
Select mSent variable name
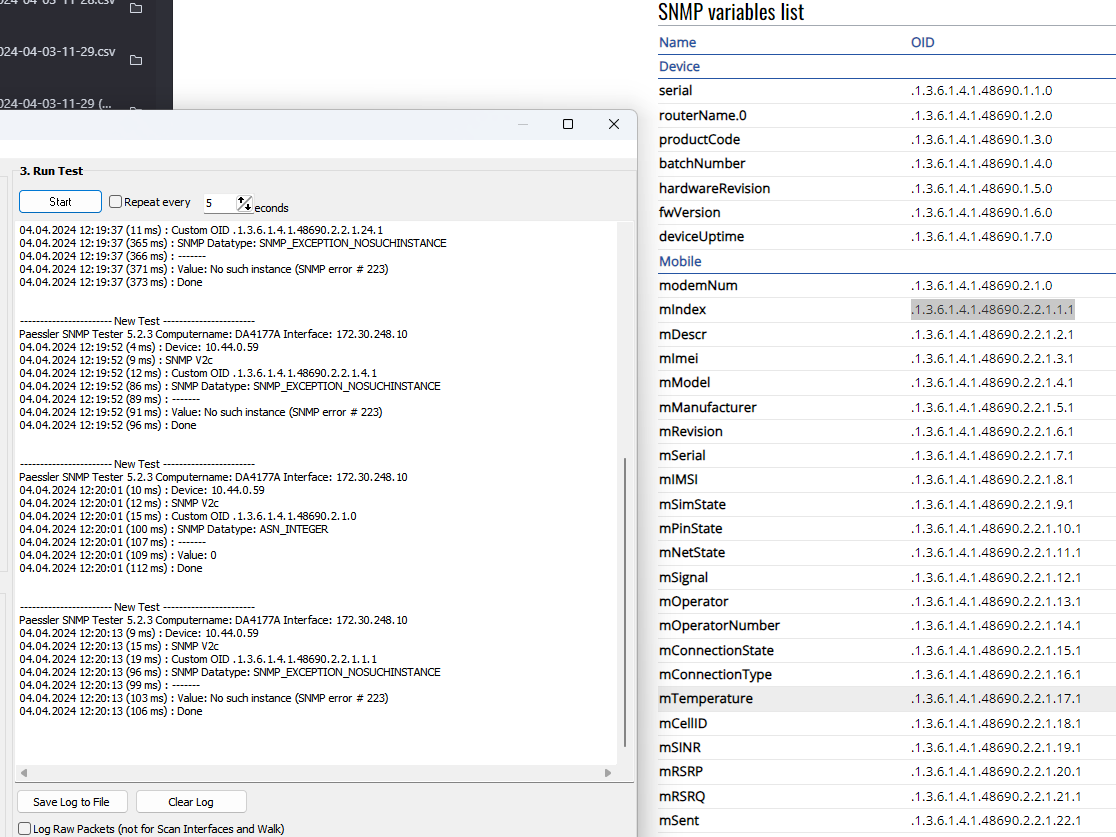coord(679,821)
